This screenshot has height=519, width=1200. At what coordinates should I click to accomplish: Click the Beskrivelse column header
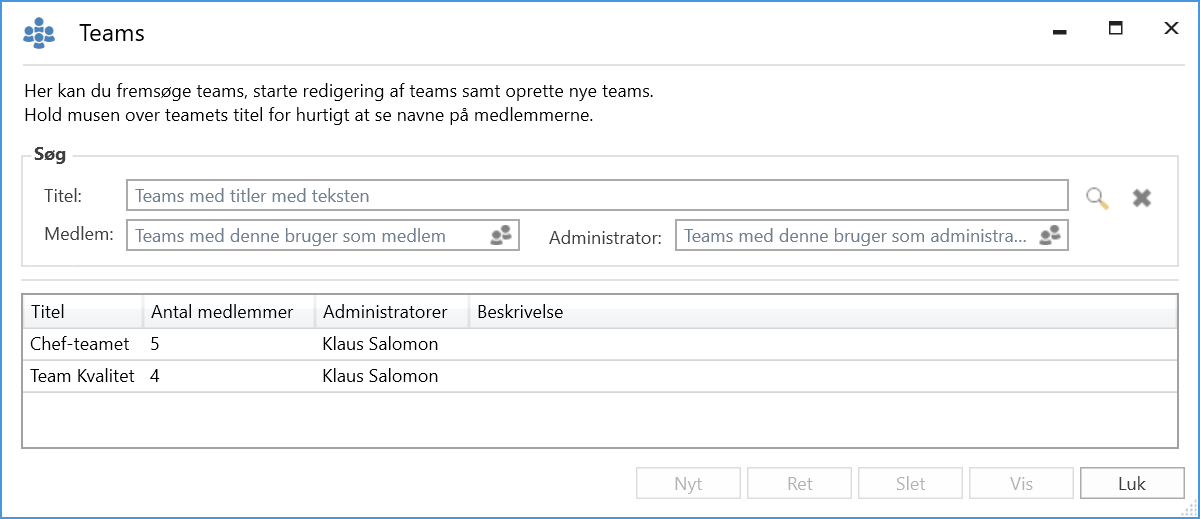pyautogui.click(x=520, y=312)
